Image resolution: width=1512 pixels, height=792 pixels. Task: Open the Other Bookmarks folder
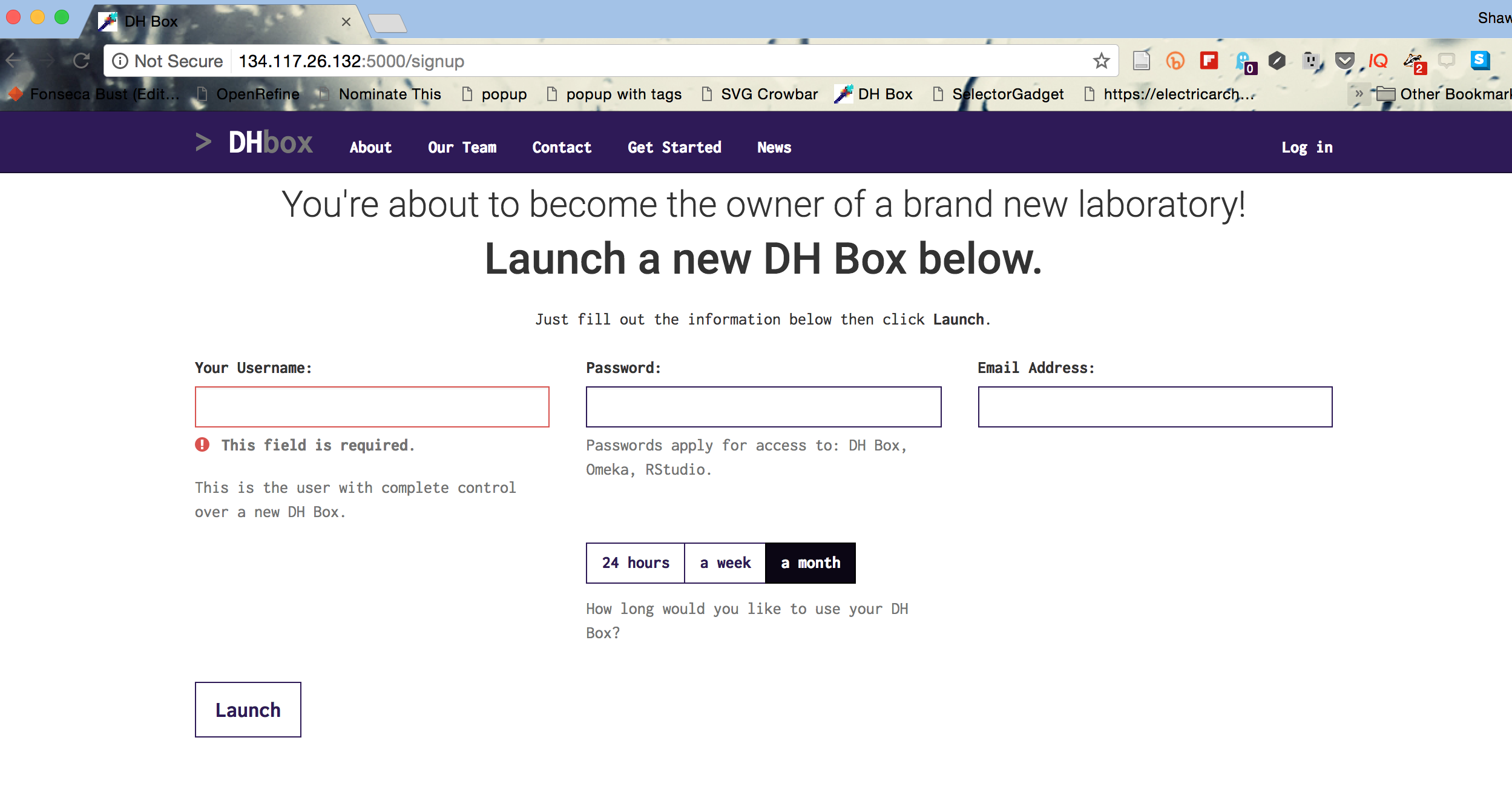point(1444,94)
